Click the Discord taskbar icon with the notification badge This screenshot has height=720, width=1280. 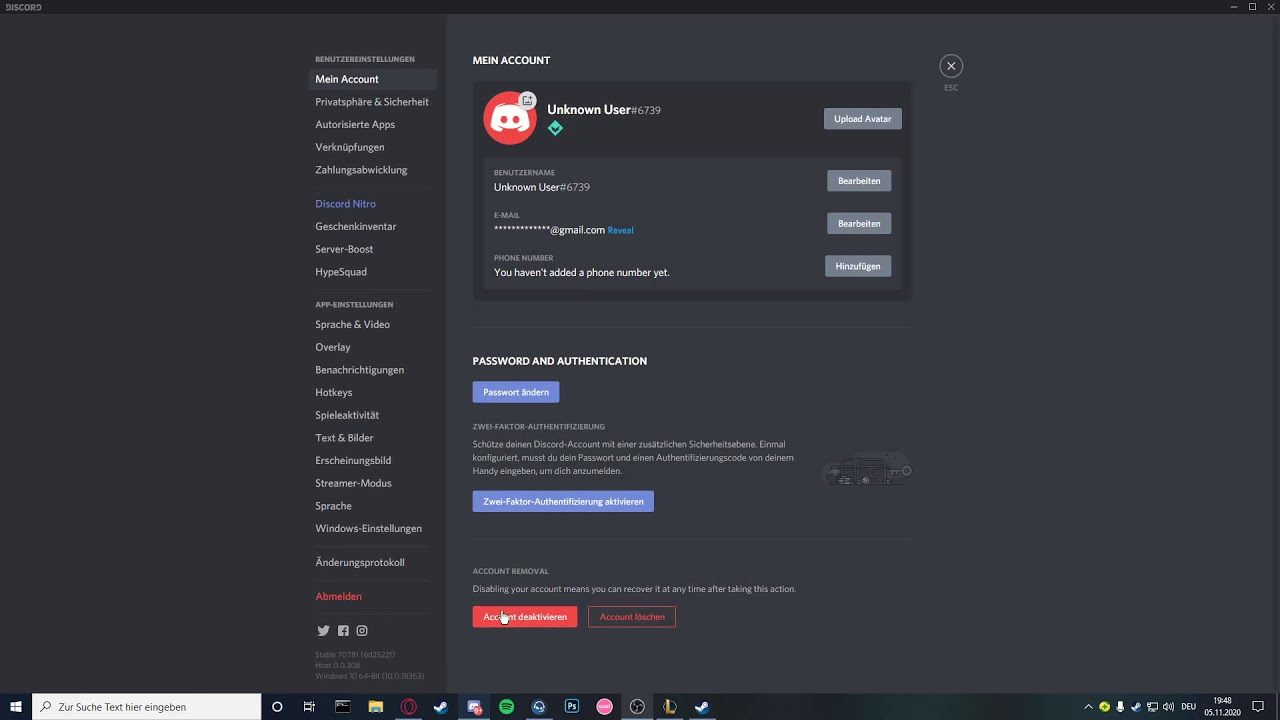coord(474,707)
